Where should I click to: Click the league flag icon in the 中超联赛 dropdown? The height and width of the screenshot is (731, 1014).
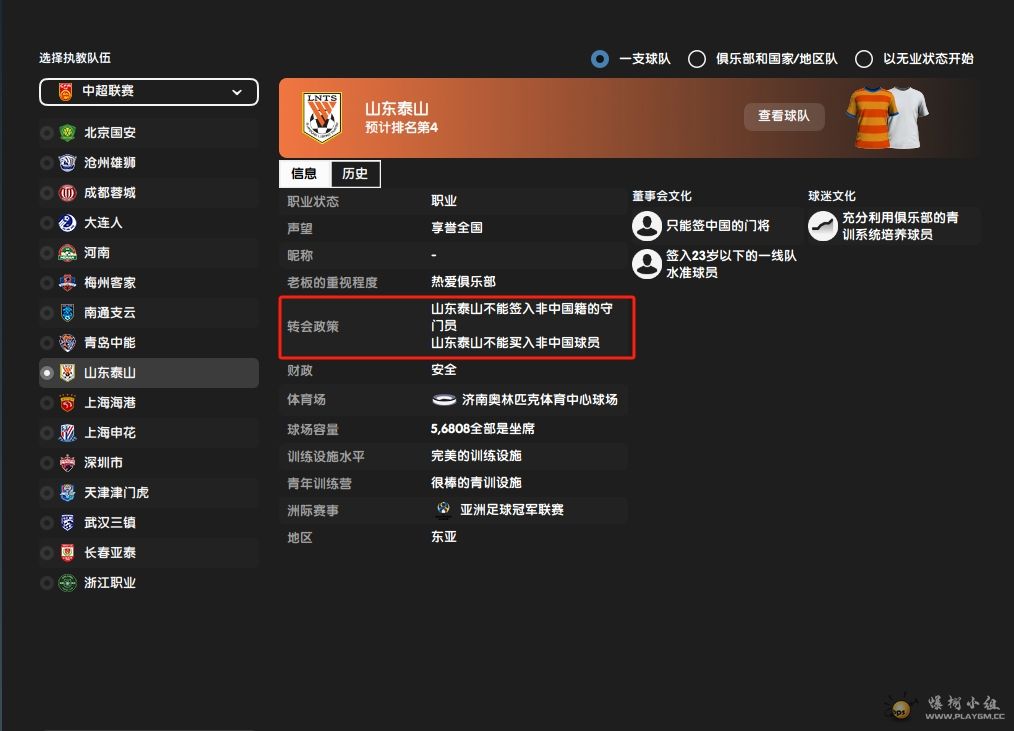(65, 91)
